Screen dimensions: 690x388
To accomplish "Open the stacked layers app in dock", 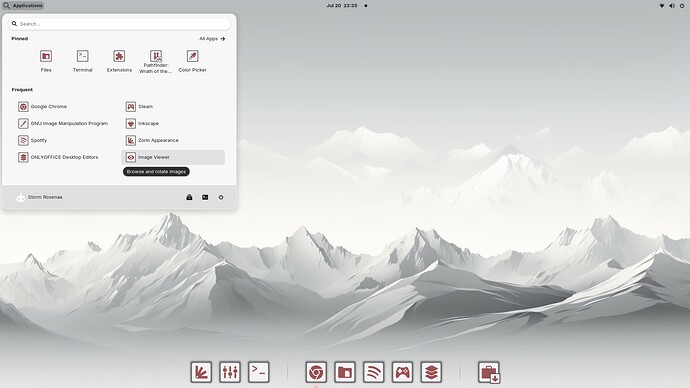I will (x=431, y=372).
